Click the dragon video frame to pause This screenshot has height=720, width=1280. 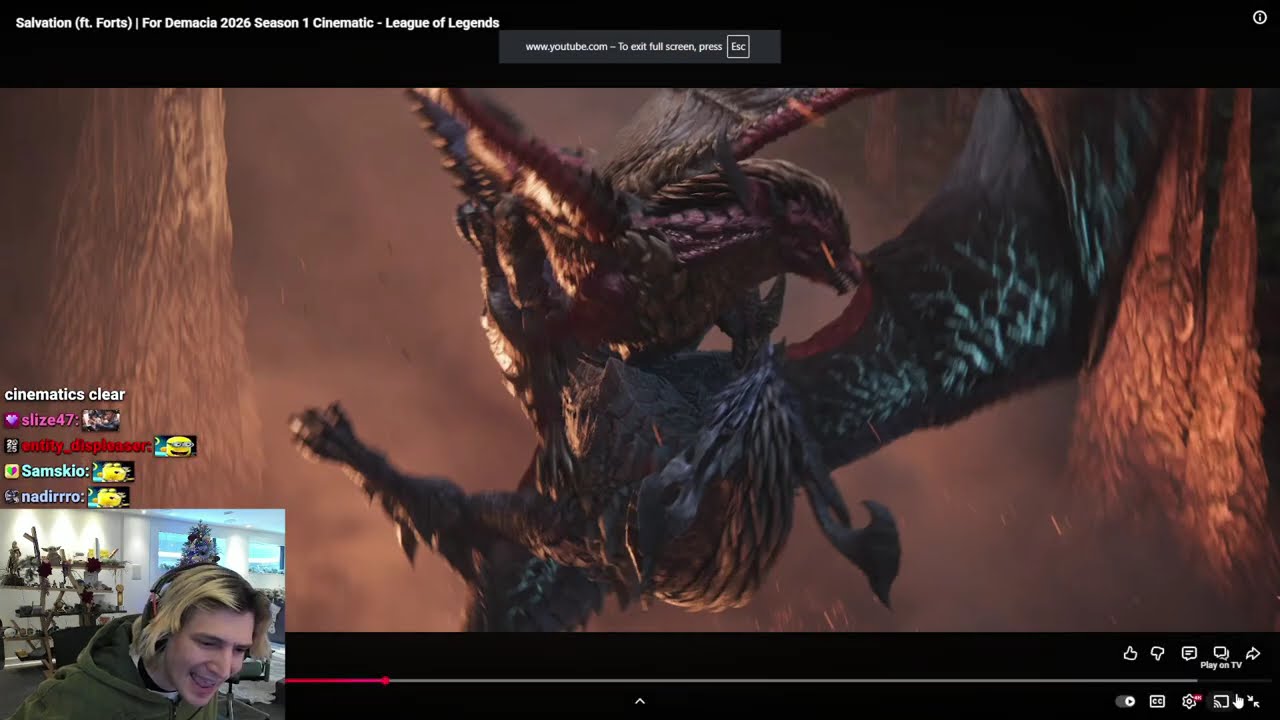640,360
